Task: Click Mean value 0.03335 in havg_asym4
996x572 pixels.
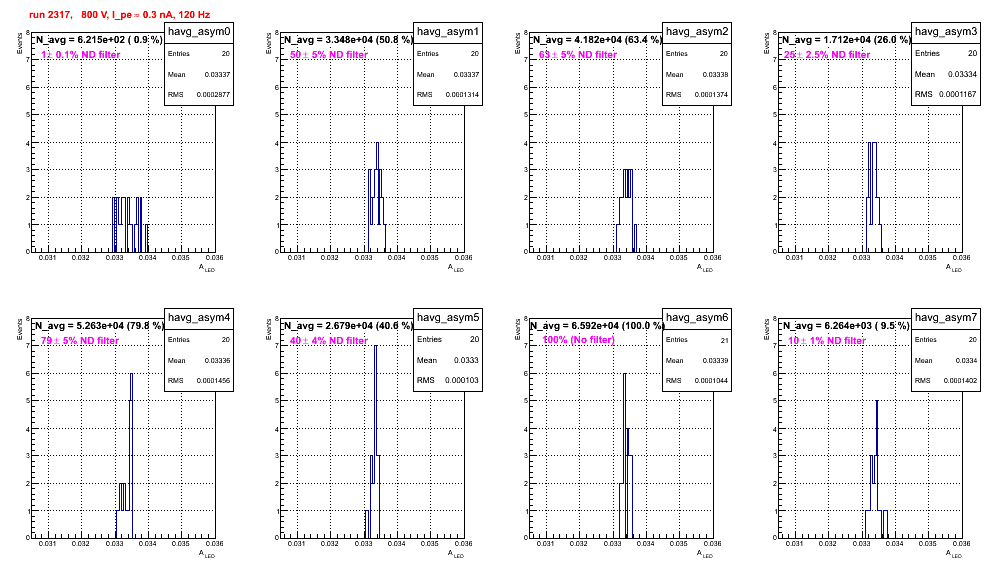Action: (x=217, y=360)
